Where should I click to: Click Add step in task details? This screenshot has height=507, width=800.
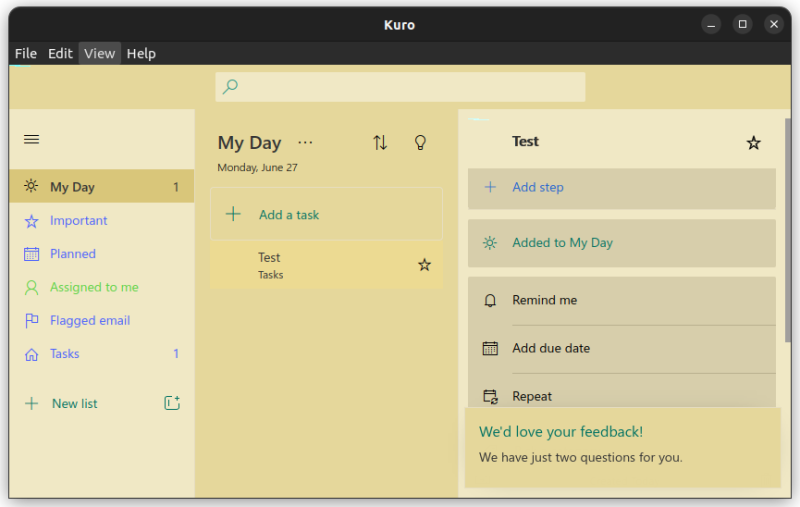coord(538,187)
